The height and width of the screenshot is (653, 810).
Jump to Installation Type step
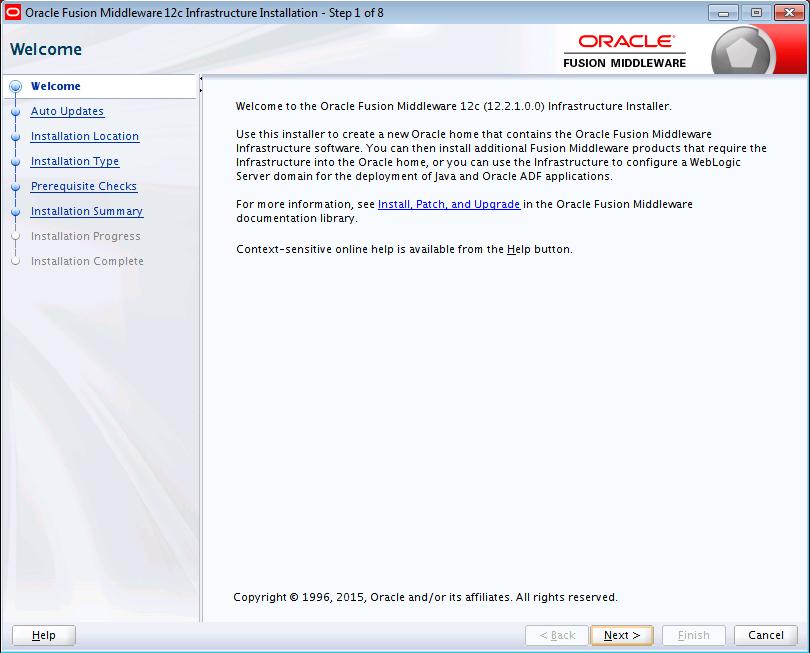75,161
